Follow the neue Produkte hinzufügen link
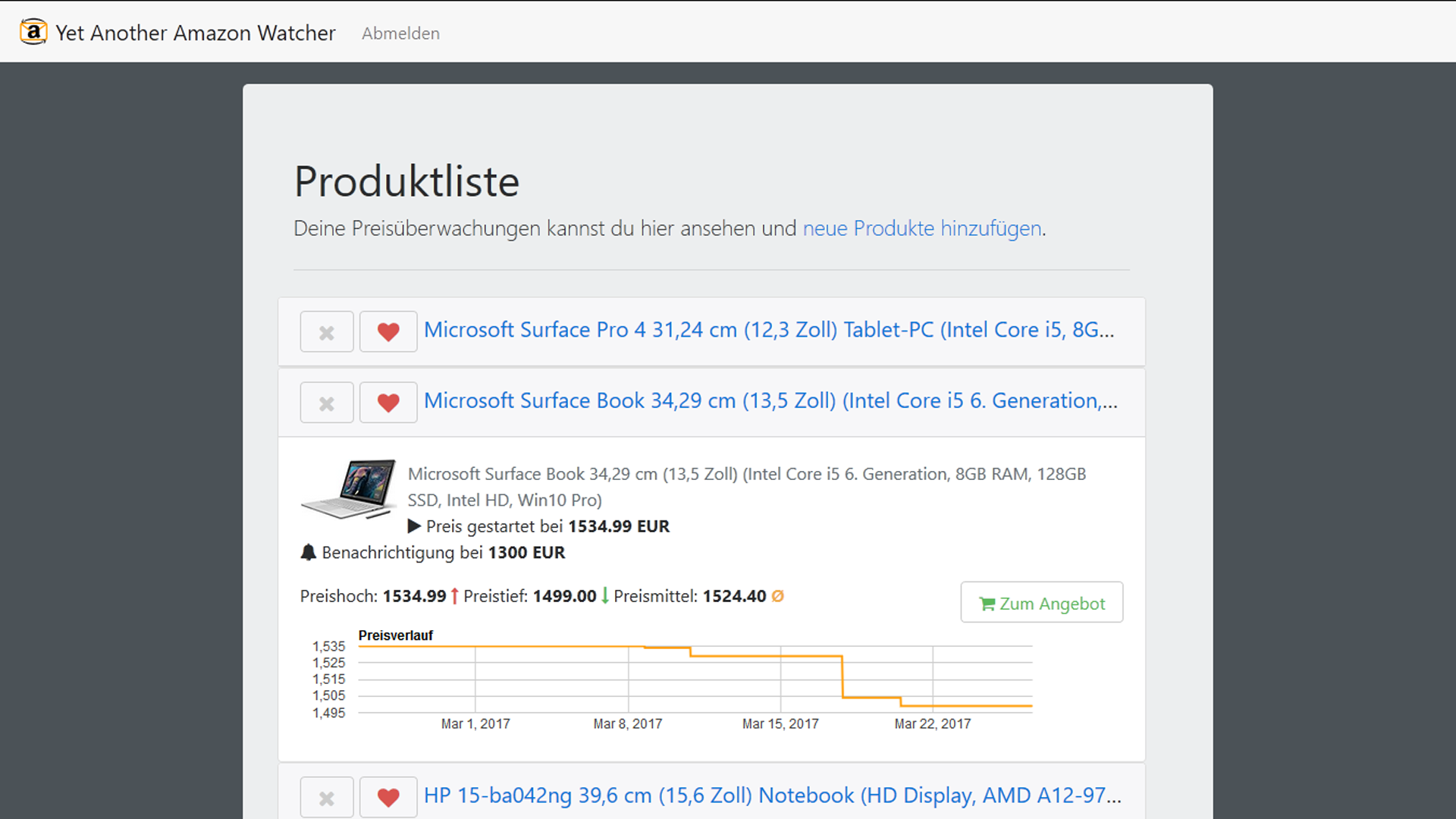1456x819 pixels. coord(922,228)
